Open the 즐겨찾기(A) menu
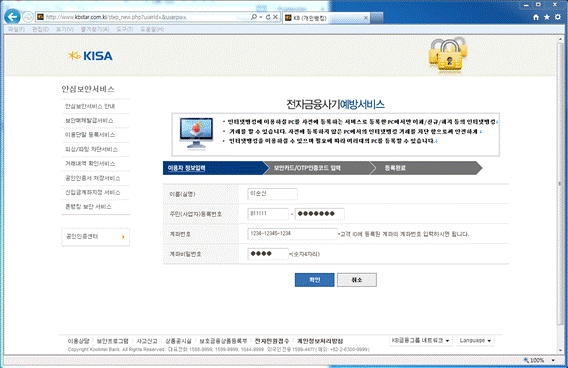 [95, 29]
